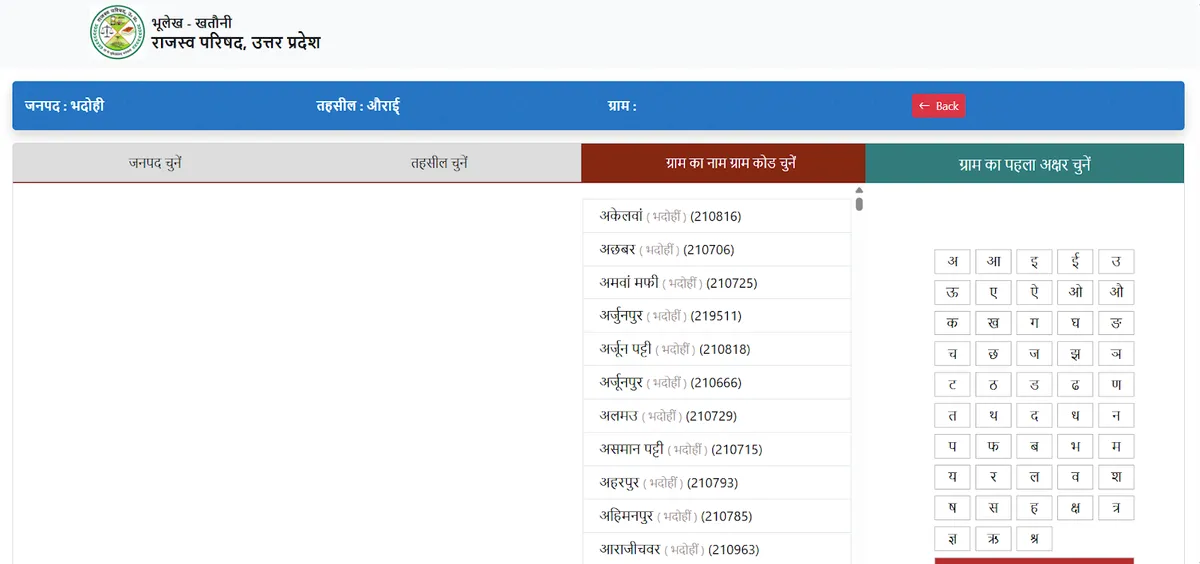Open the ग्राम का पहला अक्षर चुनें header
Screen dimensions: 1200x564
tap(1024, 164)
